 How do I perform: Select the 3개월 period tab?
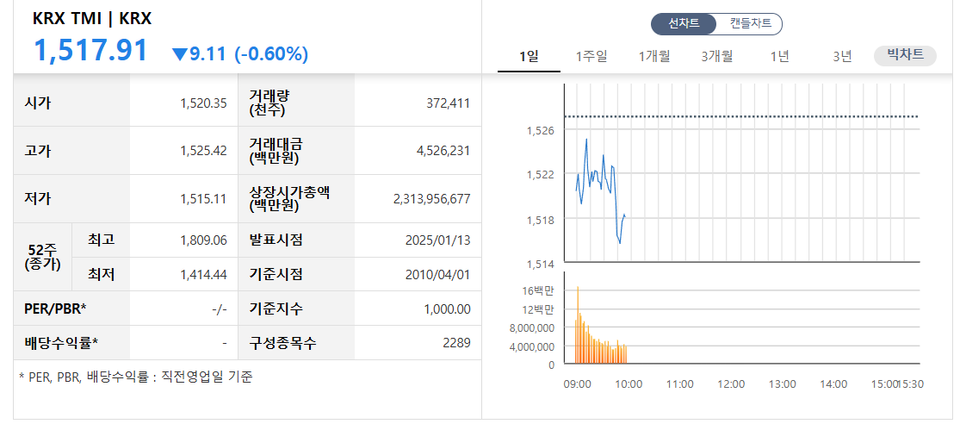tap(717, 57)
